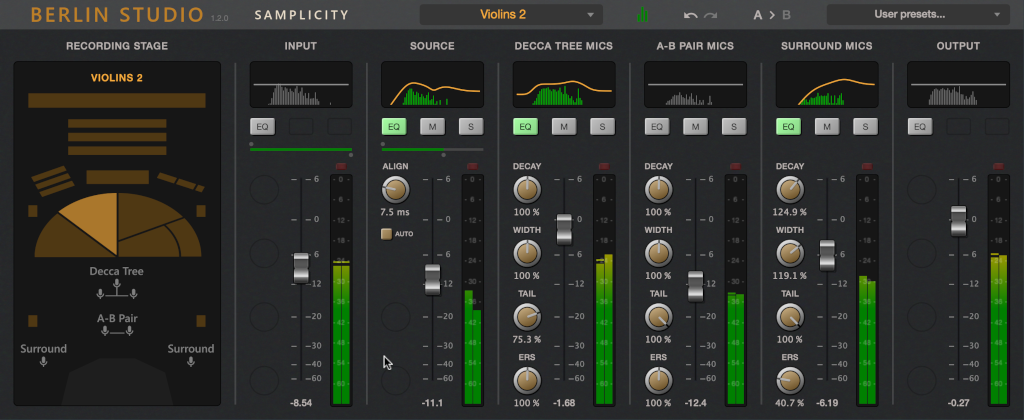Click the green level meter icon
Image resolution: width=1024 pixels, height=420 pixels.
pyautogui.click(x=643, y=14)
